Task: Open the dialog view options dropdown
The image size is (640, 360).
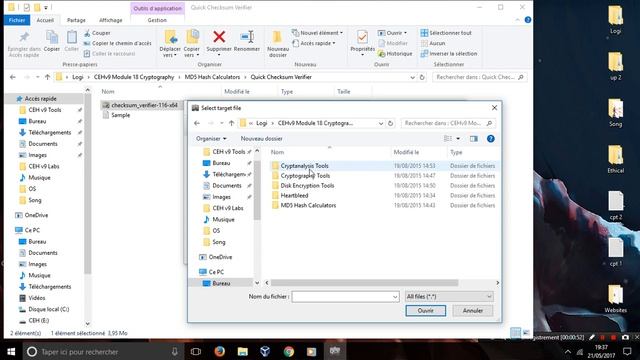Action: [458, 139]
